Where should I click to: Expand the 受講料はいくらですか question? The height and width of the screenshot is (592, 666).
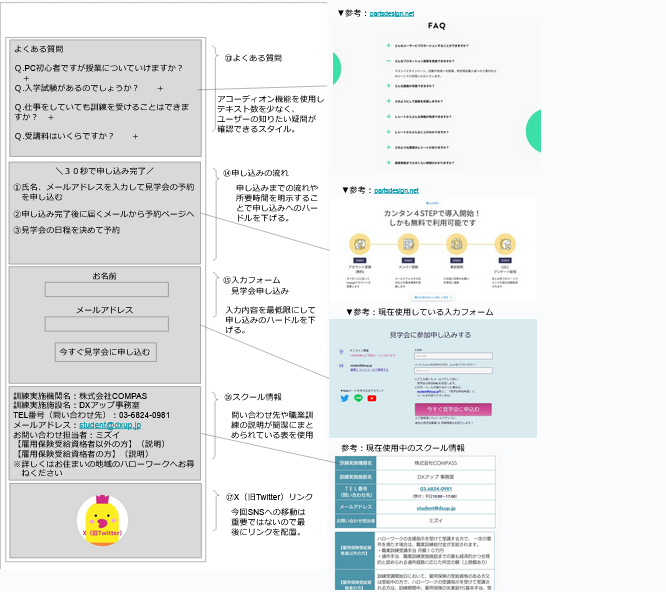click(133, 135)
